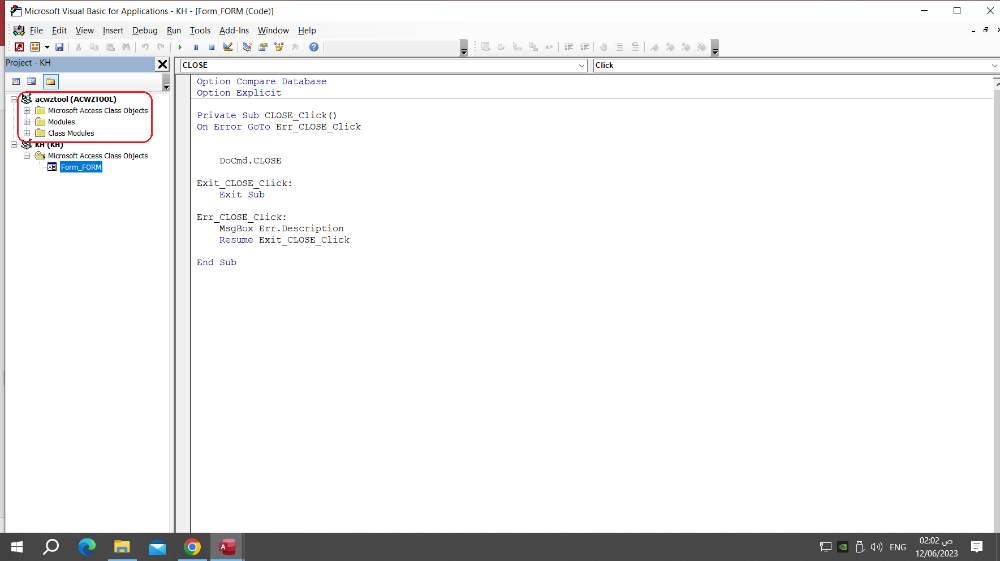The width and height of the screenshot is (1000, 561).
Task: Click the View Microsoft Access toolbar icon
Action: coord(18,47)
